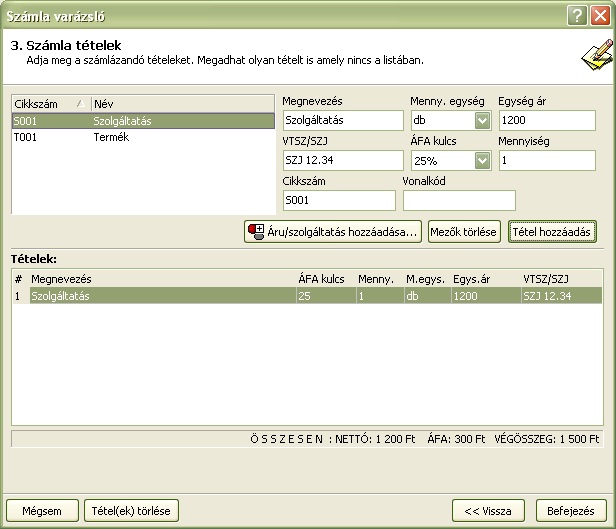Select S001 Szolgáltatás in product list
Viewport: 616px width, 529px height.
pos(140,121)
